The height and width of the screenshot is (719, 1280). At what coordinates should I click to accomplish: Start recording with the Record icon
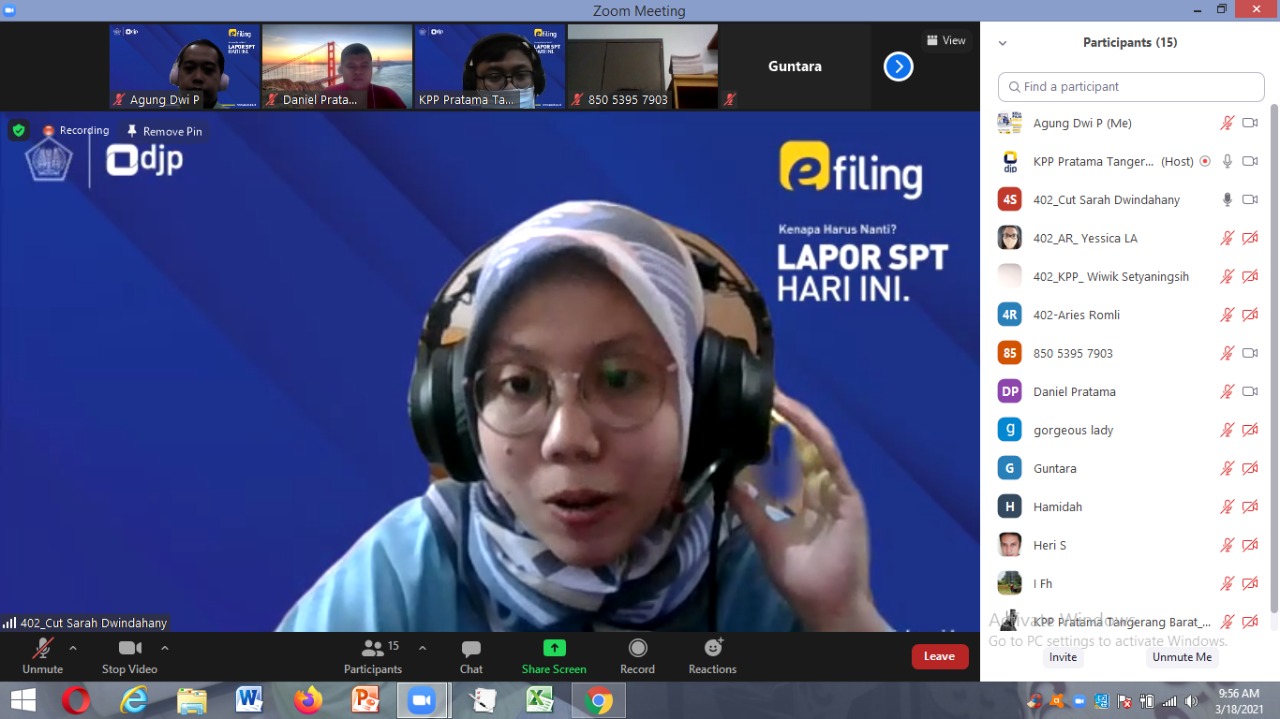(637, 648)
